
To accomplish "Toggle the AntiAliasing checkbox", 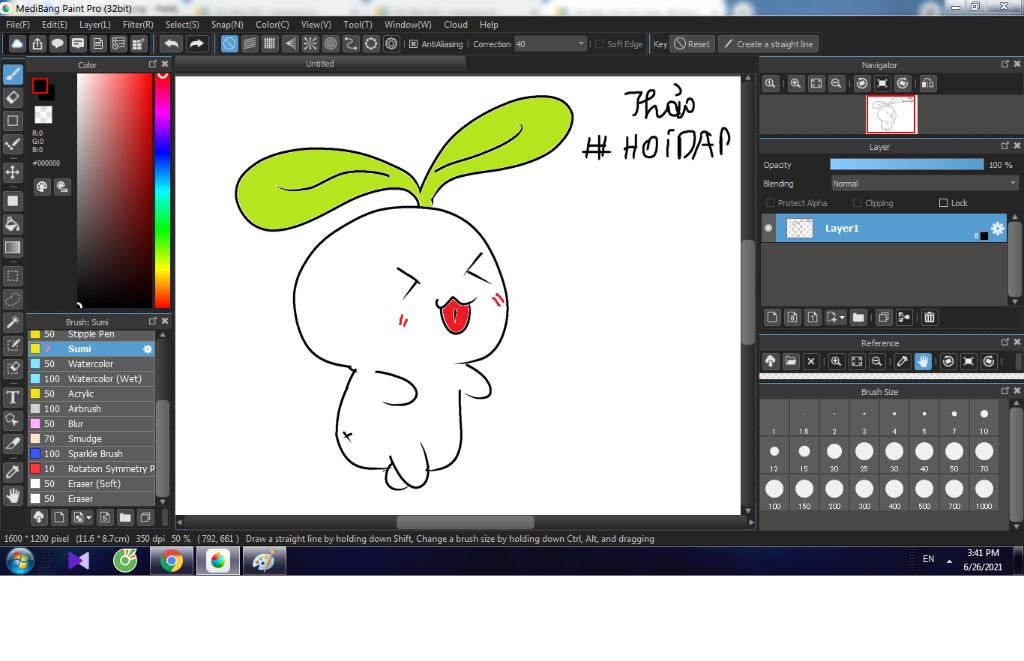I will point(413,44).
